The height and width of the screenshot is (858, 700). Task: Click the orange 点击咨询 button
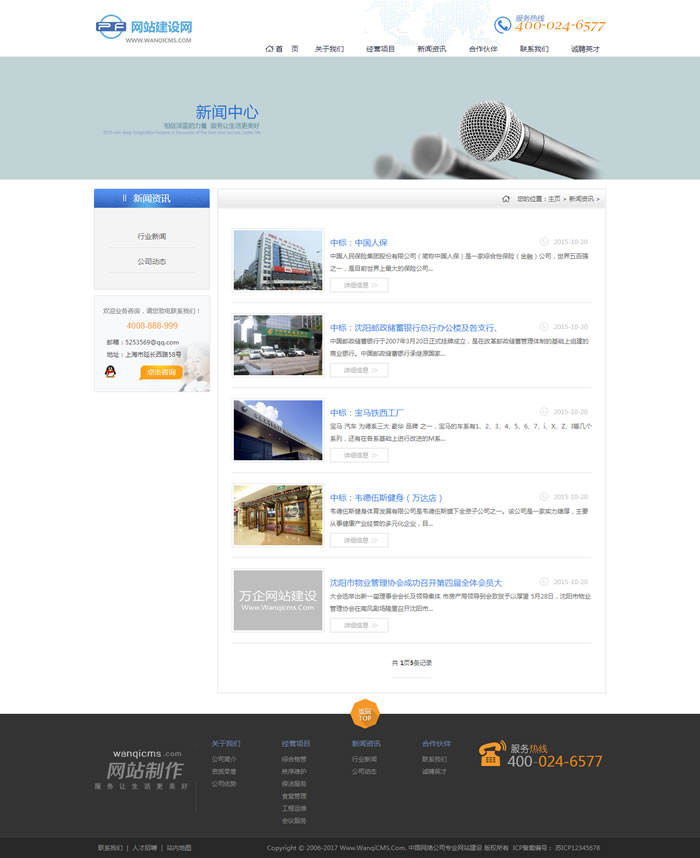[161, 372]
